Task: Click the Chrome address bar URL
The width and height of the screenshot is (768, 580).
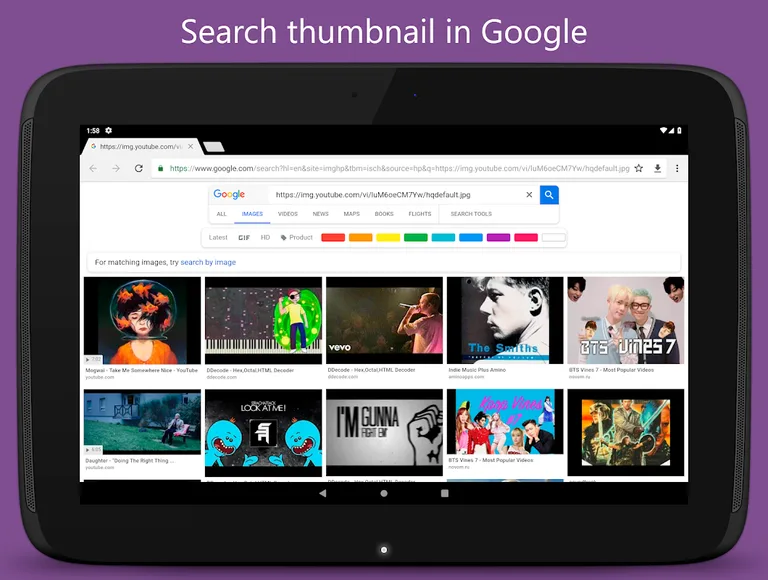Action: pos(399,169)
